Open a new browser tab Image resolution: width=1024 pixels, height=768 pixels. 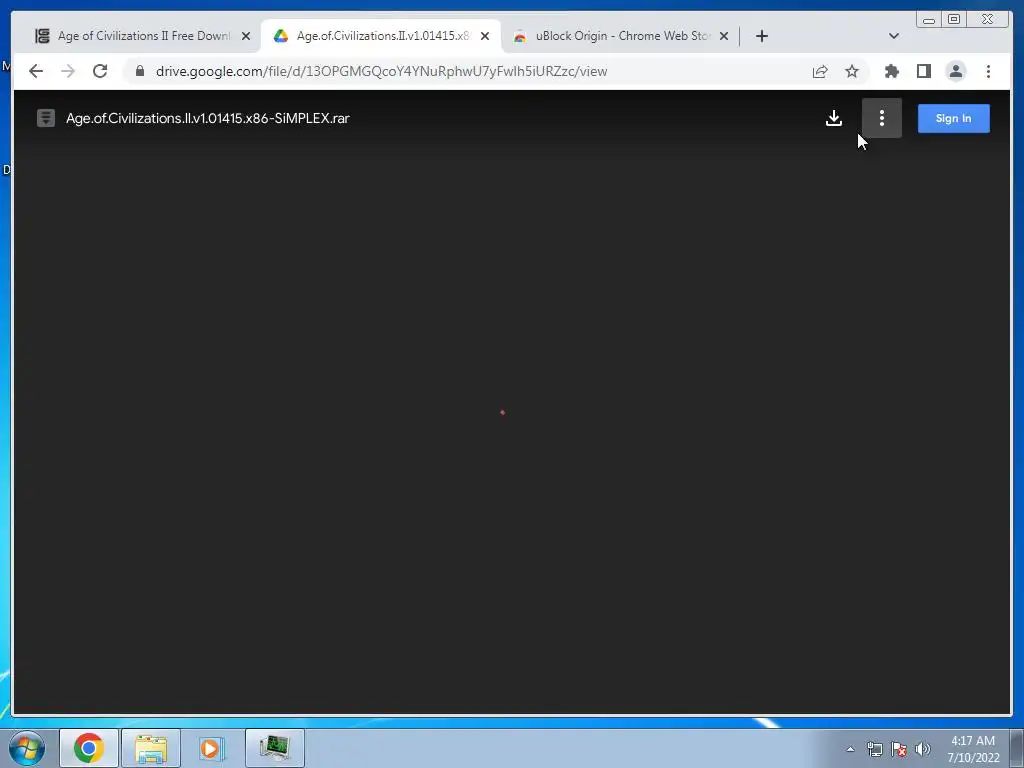761,36
